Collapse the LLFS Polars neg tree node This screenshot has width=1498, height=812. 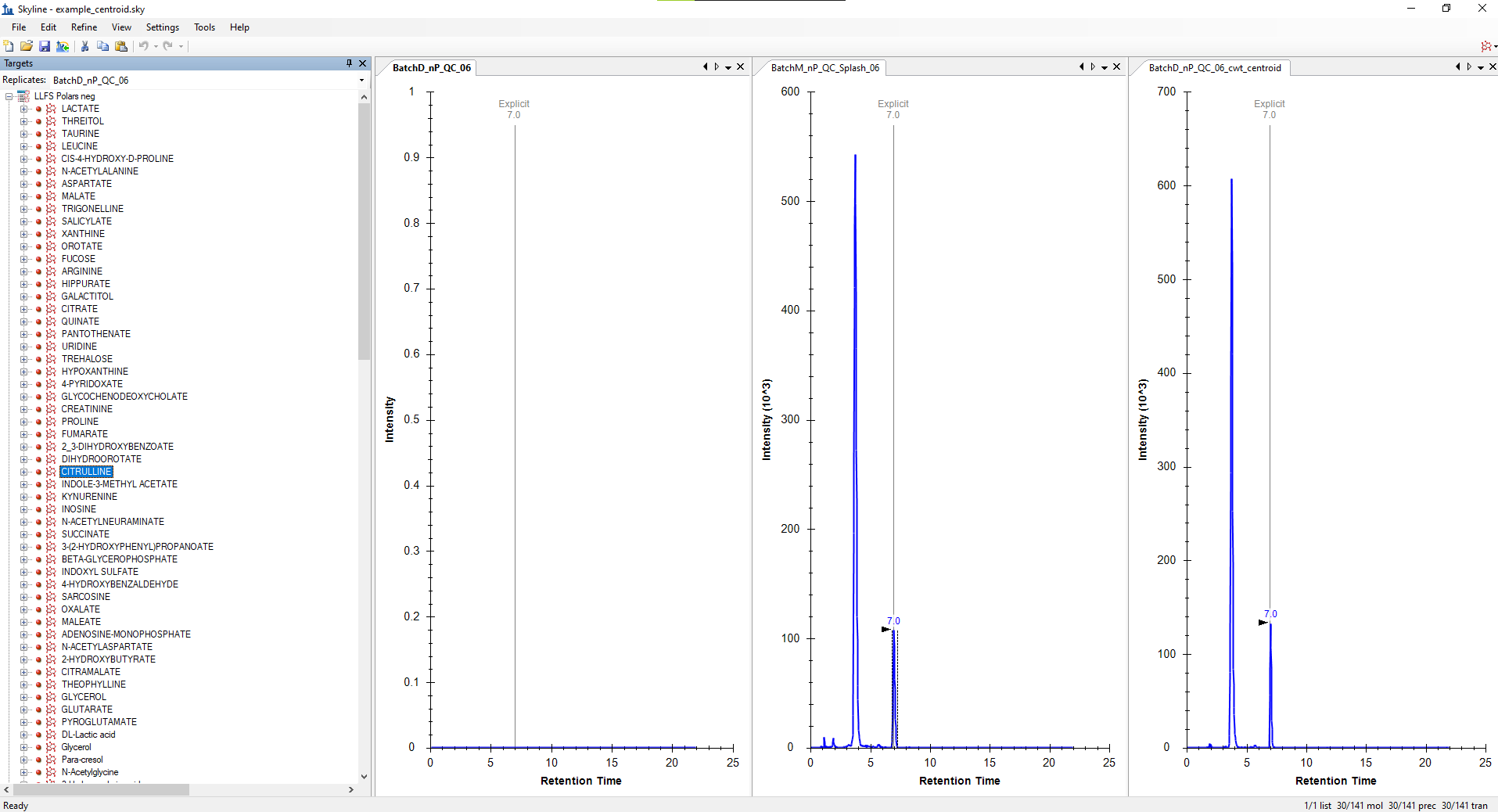[x=9, y=96]
